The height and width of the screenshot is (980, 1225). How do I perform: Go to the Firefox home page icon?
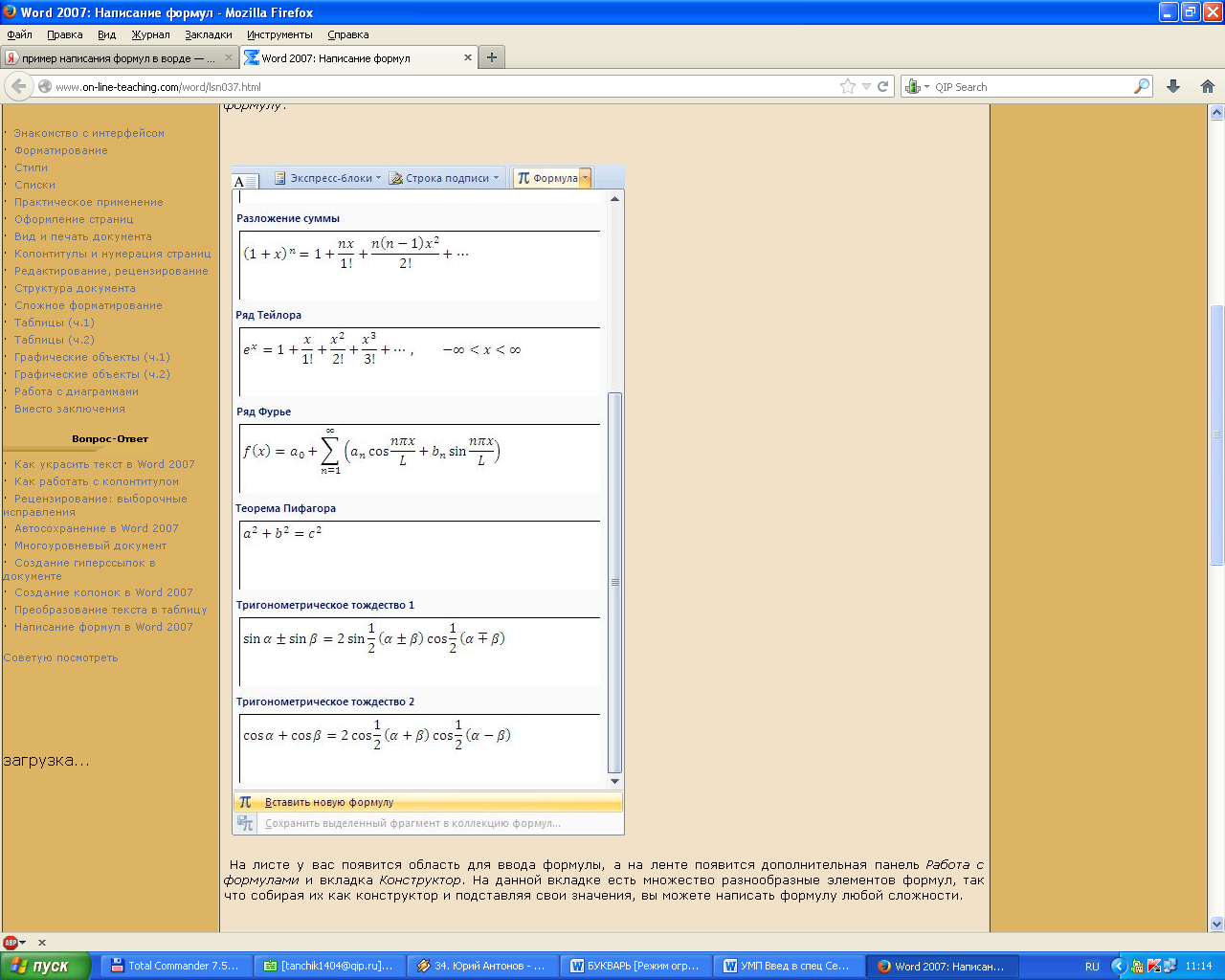pyautogui.click(x=1208, y=86)
